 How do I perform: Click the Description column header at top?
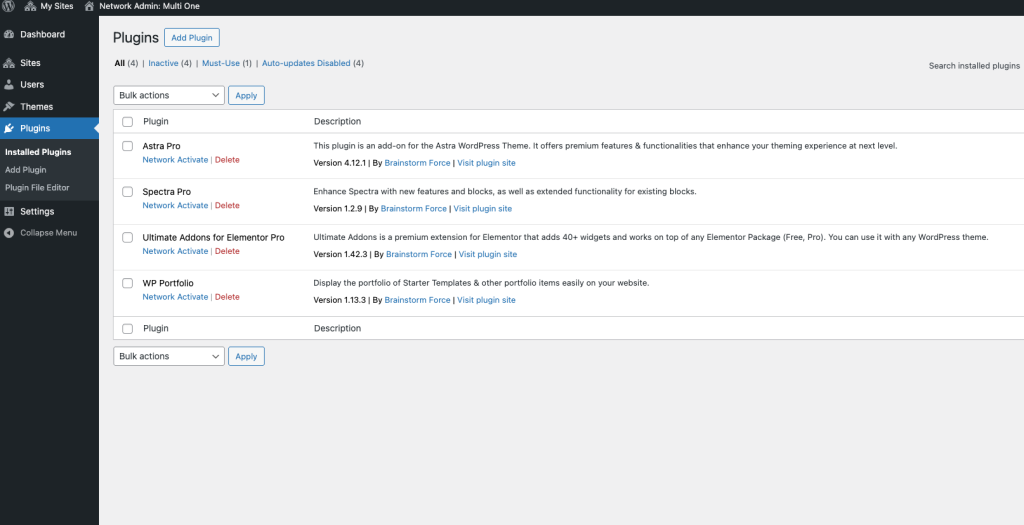coord(338,122)
